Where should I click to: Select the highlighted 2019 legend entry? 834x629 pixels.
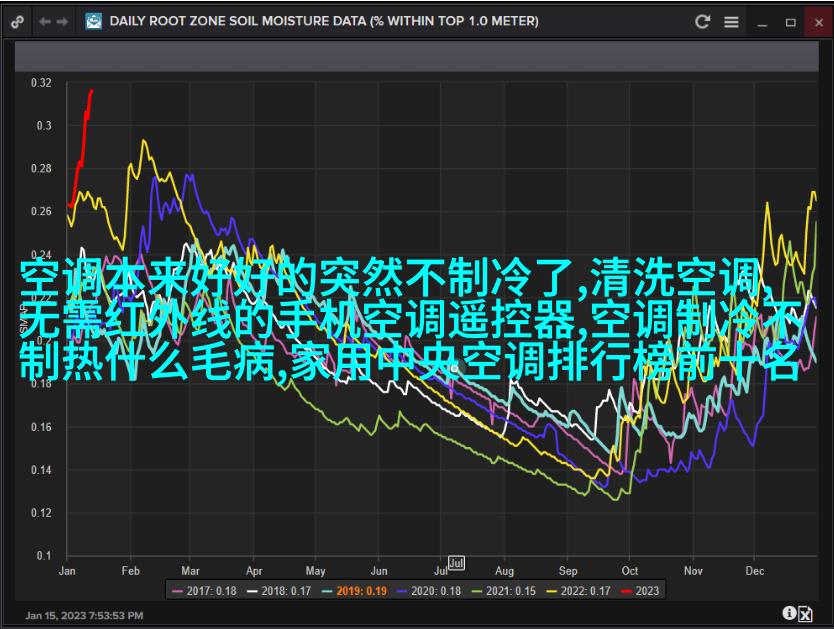359,591
